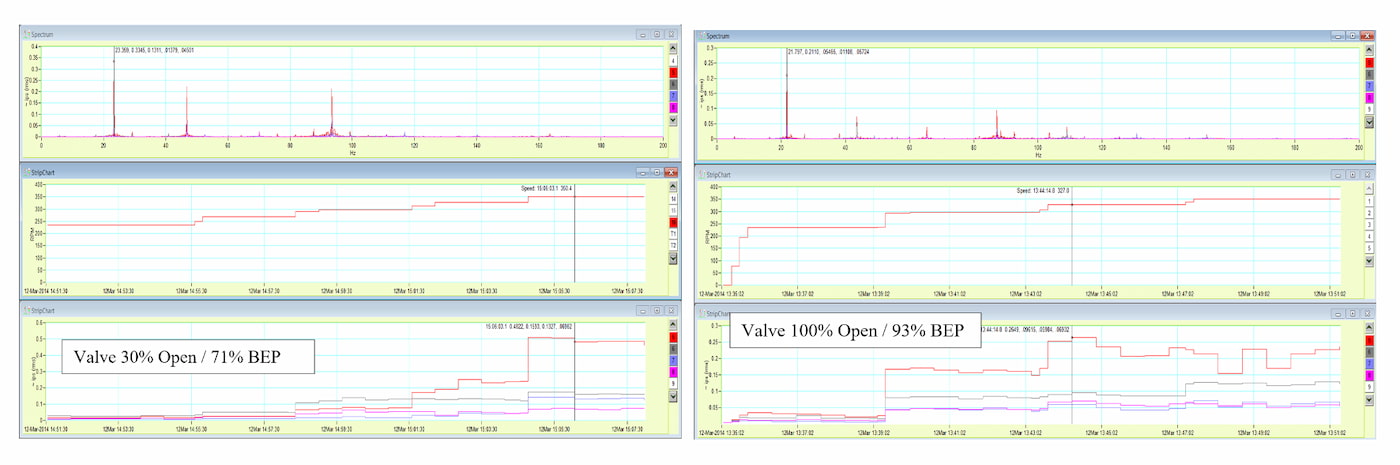Screen dimensions: 1400x465
Task: Toggle red speed channel in left speed StripChart
Action: point(673,222)
